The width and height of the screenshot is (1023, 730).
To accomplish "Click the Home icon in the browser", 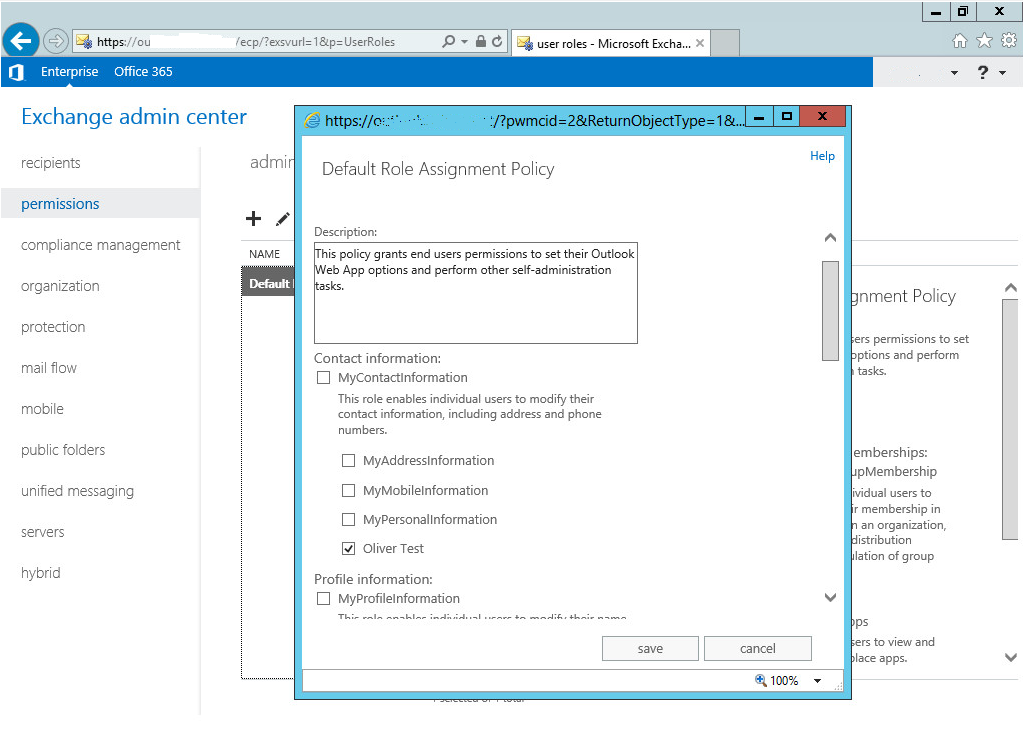I will [x=958, y=40].
